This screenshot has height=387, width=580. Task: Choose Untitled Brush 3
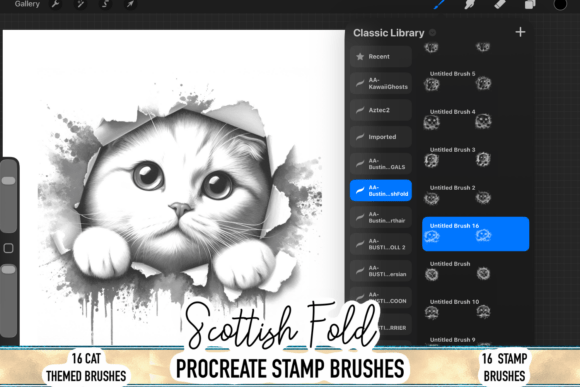[x=475, y=157]
